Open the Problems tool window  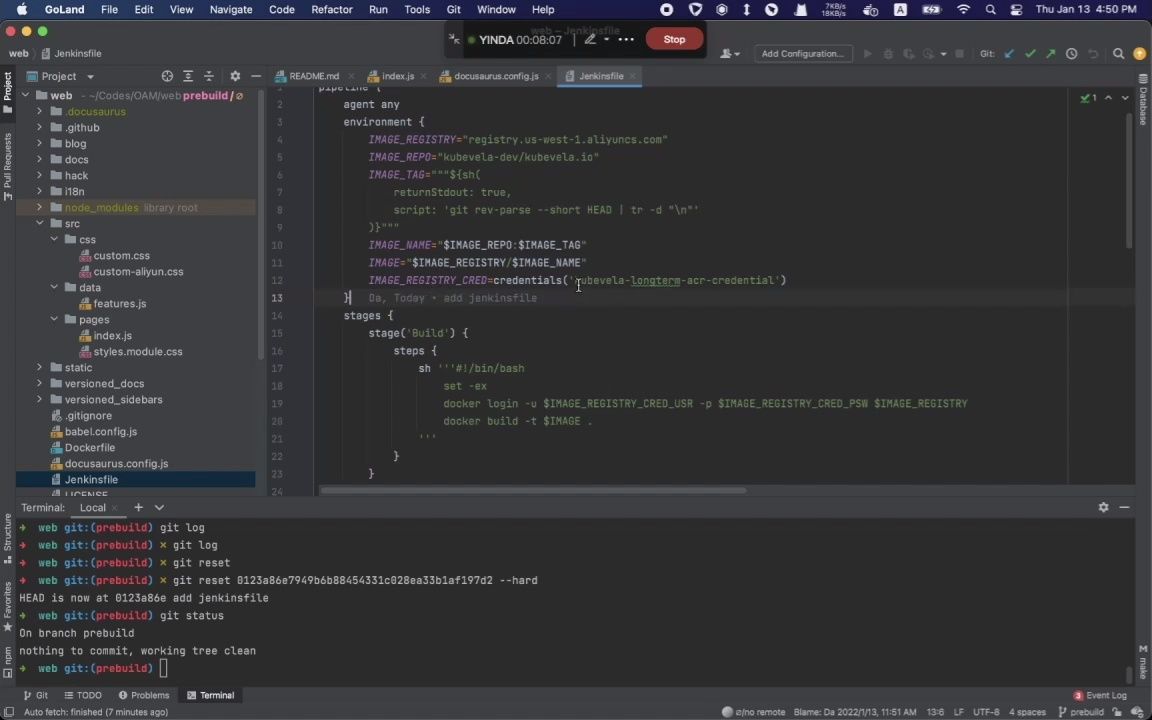pos(149,695)
